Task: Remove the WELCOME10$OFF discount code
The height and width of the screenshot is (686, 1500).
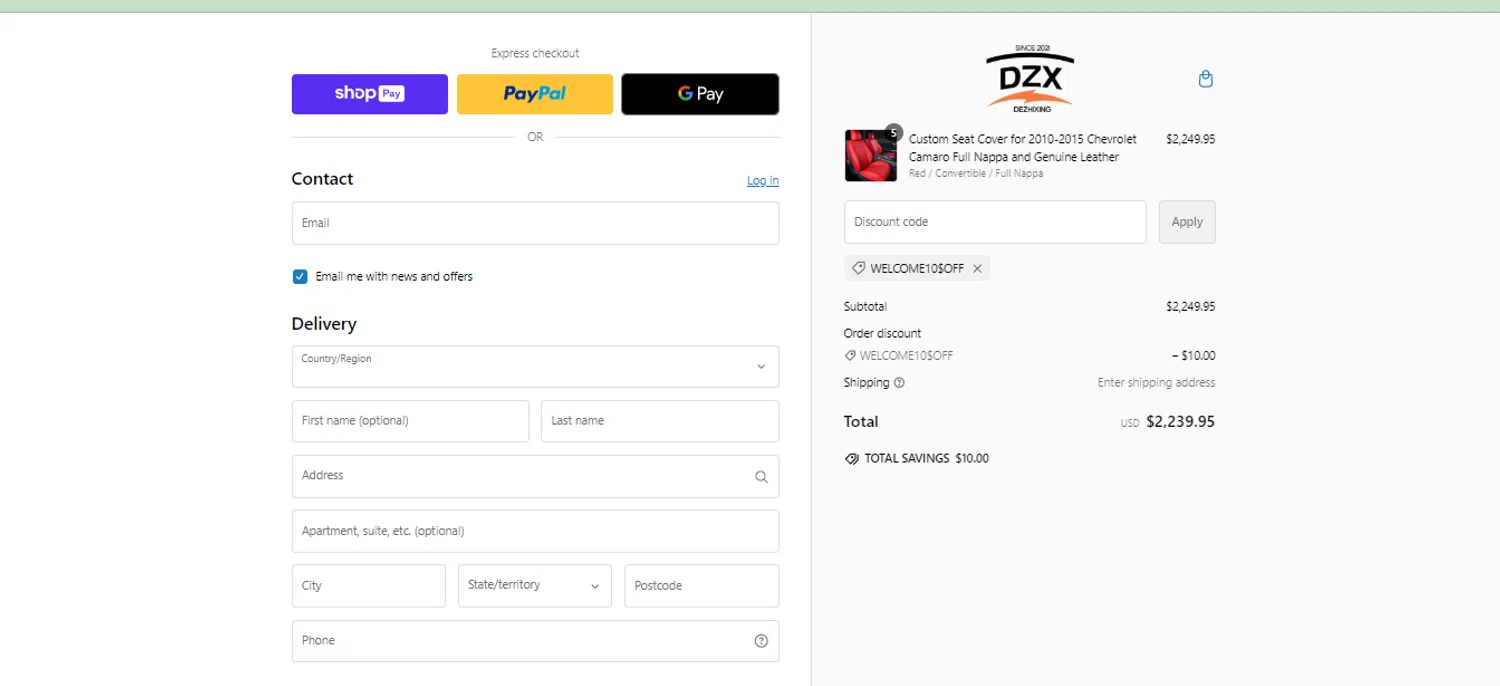Action: pyautogui.click(x=977, y=269)
